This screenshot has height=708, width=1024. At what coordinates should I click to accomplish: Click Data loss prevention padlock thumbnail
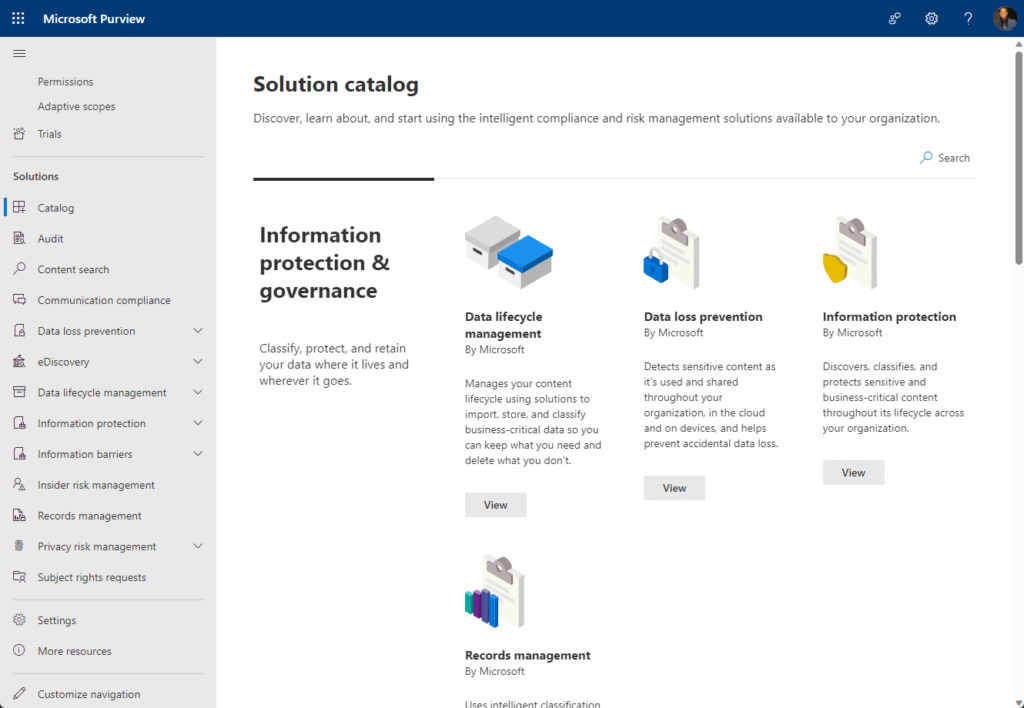click(x=671, y=253)
